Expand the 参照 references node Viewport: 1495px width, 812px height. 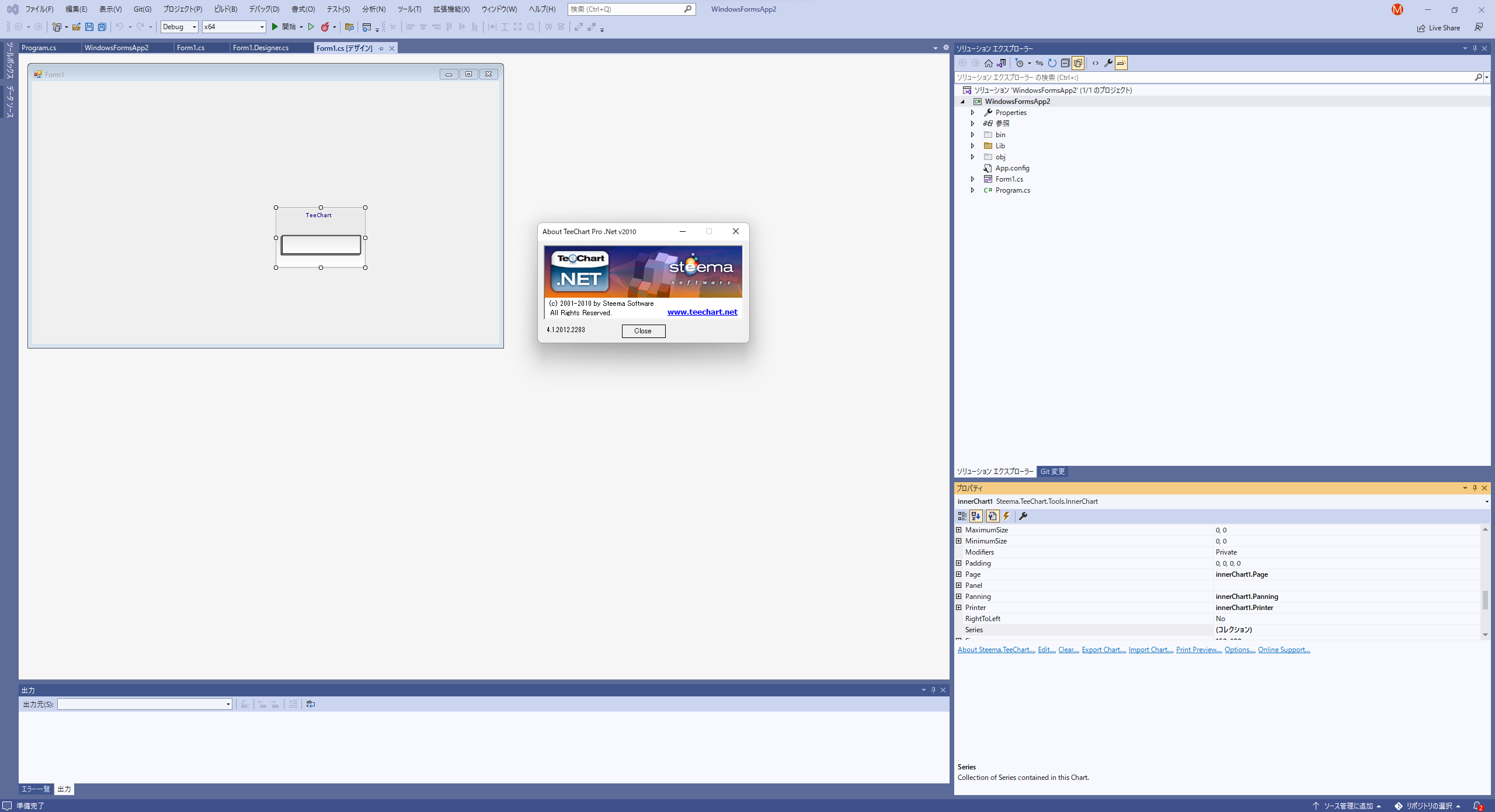click(x=972, y=124)
